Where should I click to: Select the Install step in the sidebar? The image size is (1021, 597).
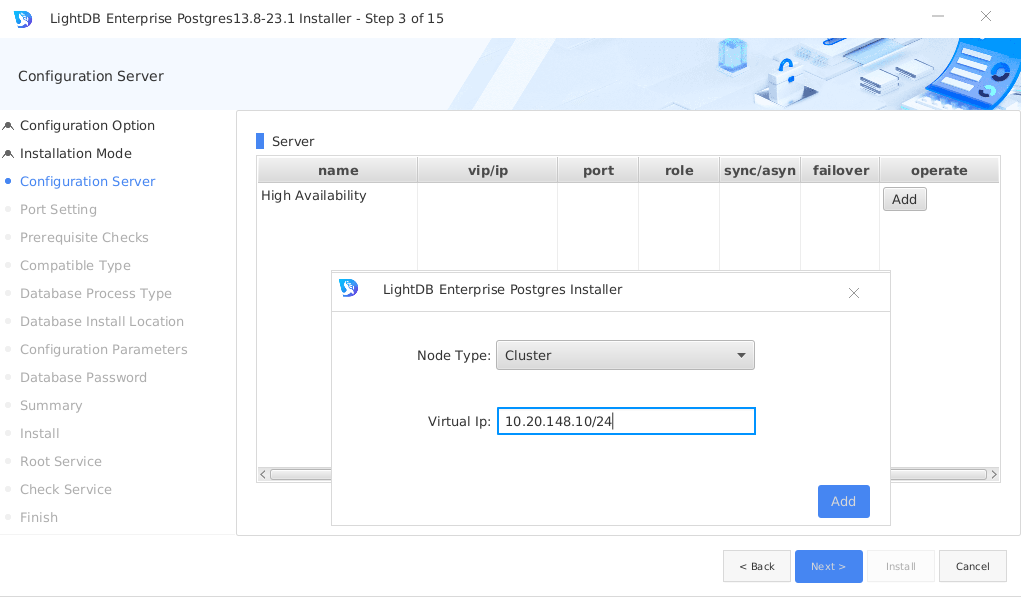click(39, 434)
